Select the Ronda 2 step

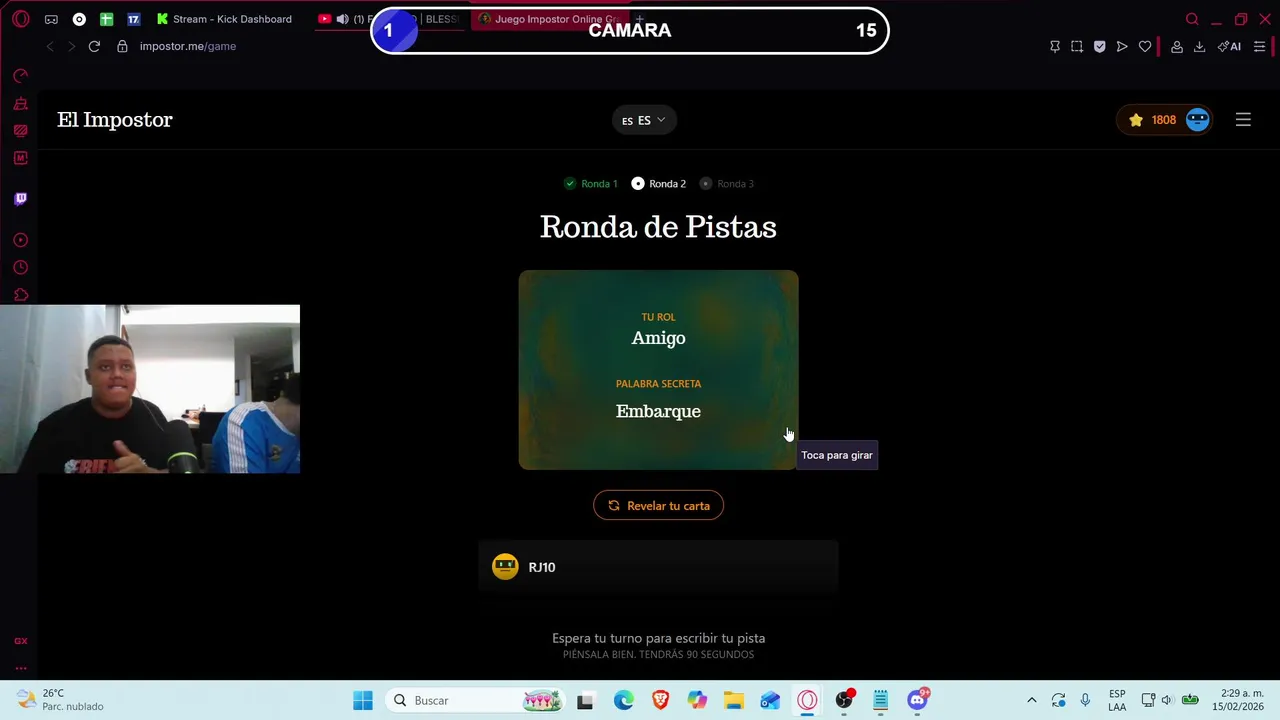point(659,184)
